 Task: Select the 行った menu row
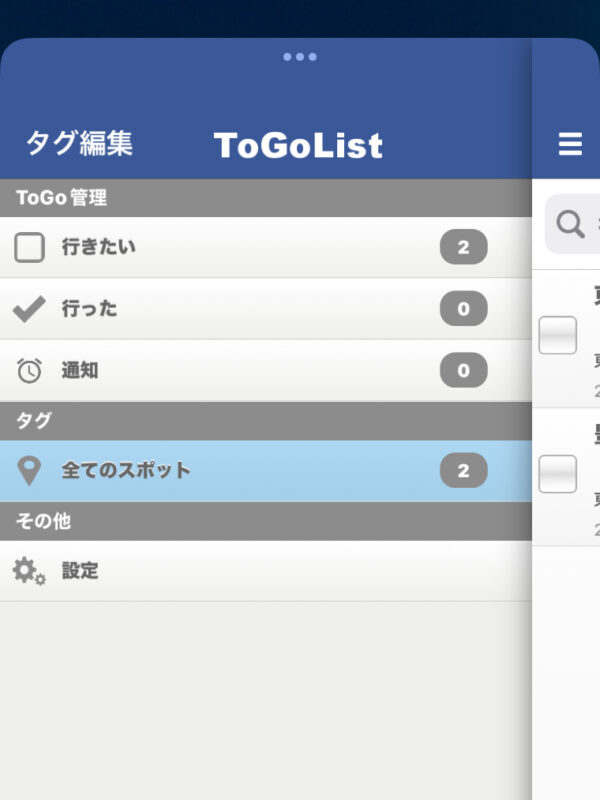(x=266, y=309)
